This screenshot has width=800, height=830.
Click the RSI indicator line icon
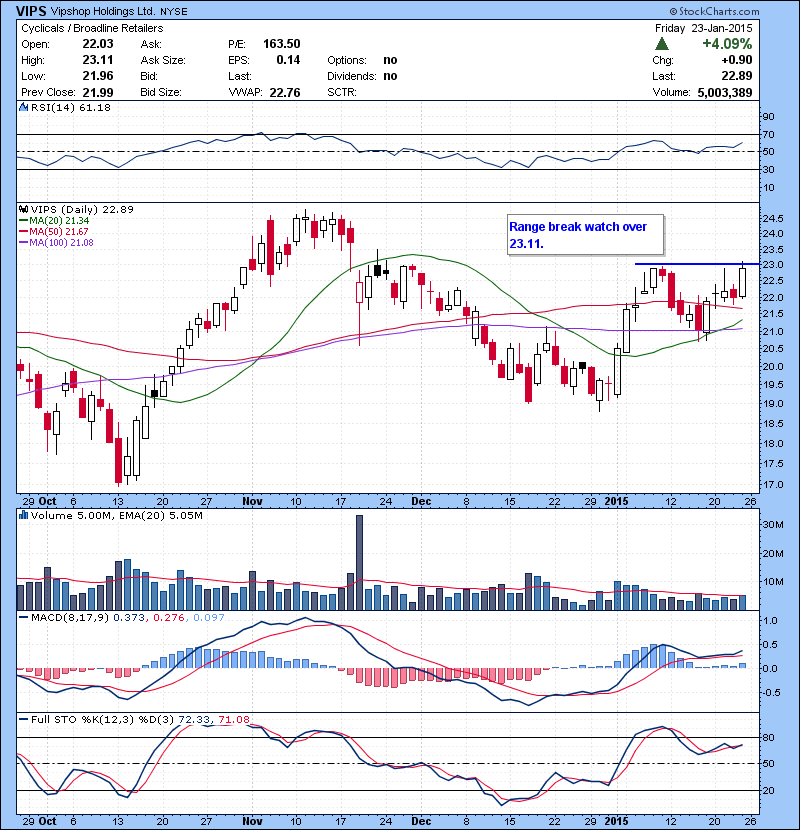(23, 107)
